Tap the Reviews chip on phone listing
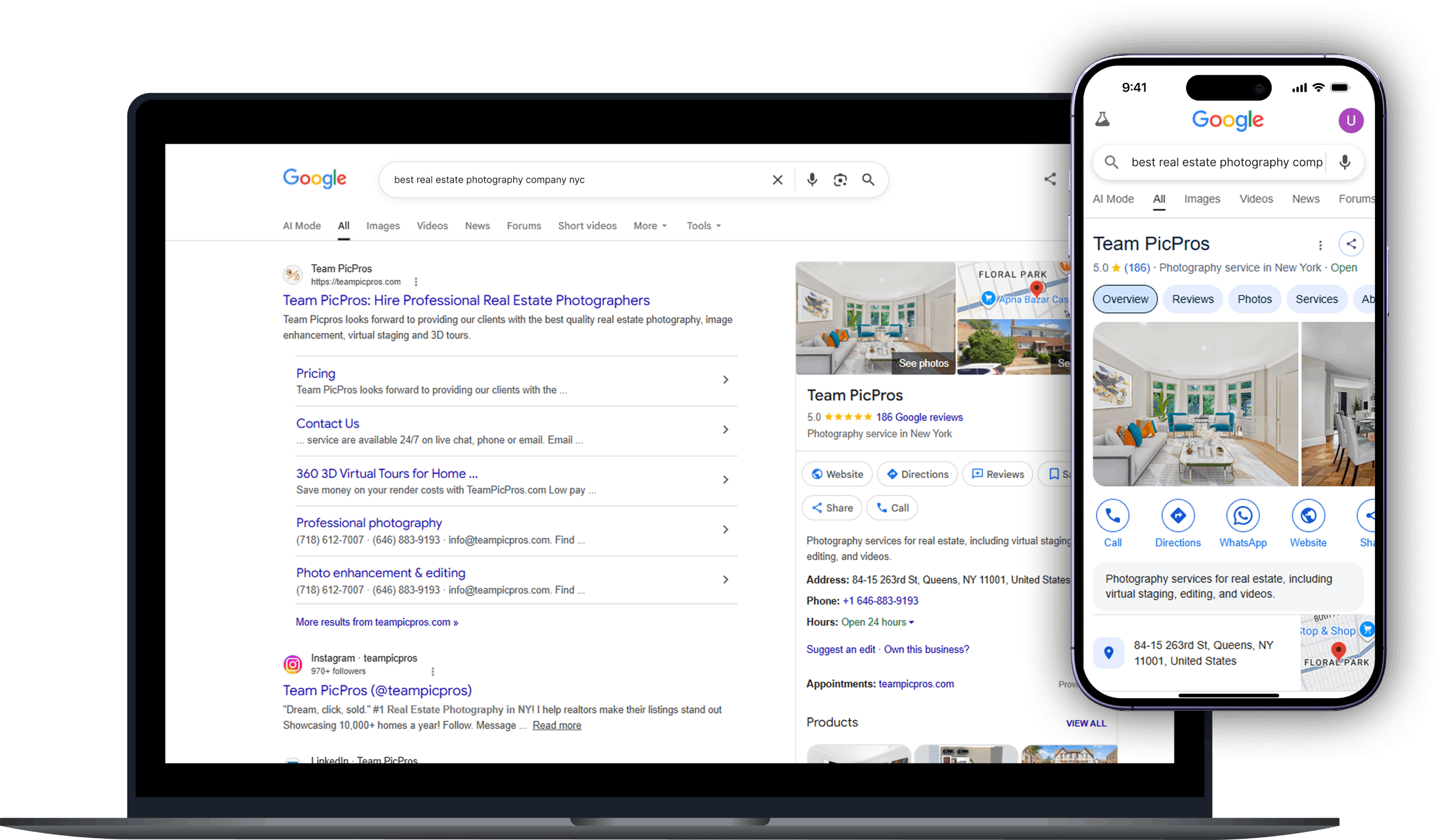This screenshot has width=1440, height=840. [1192, 299]
